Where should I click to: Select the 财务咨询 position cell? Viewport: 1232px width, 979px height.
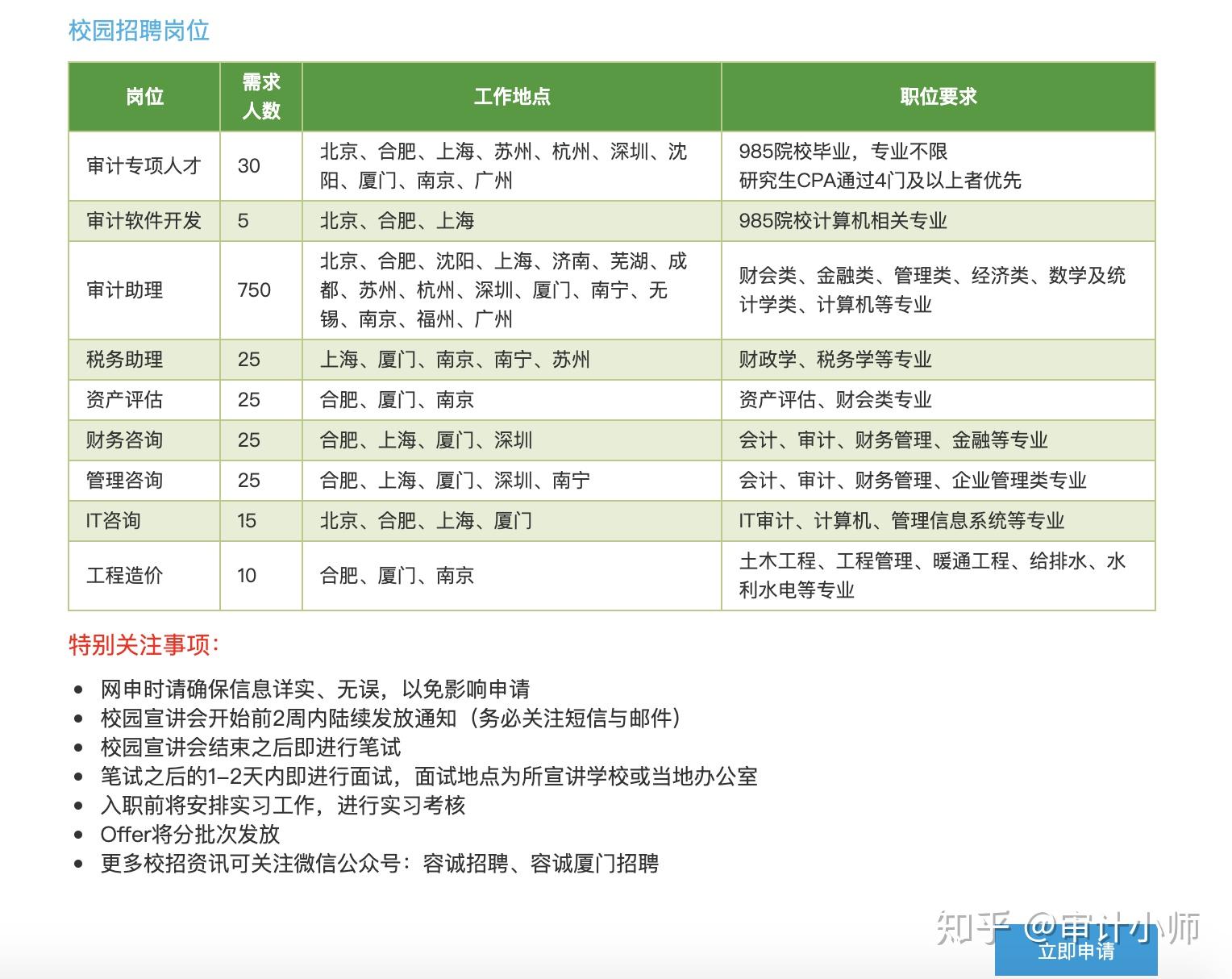[x=144, y=440]
